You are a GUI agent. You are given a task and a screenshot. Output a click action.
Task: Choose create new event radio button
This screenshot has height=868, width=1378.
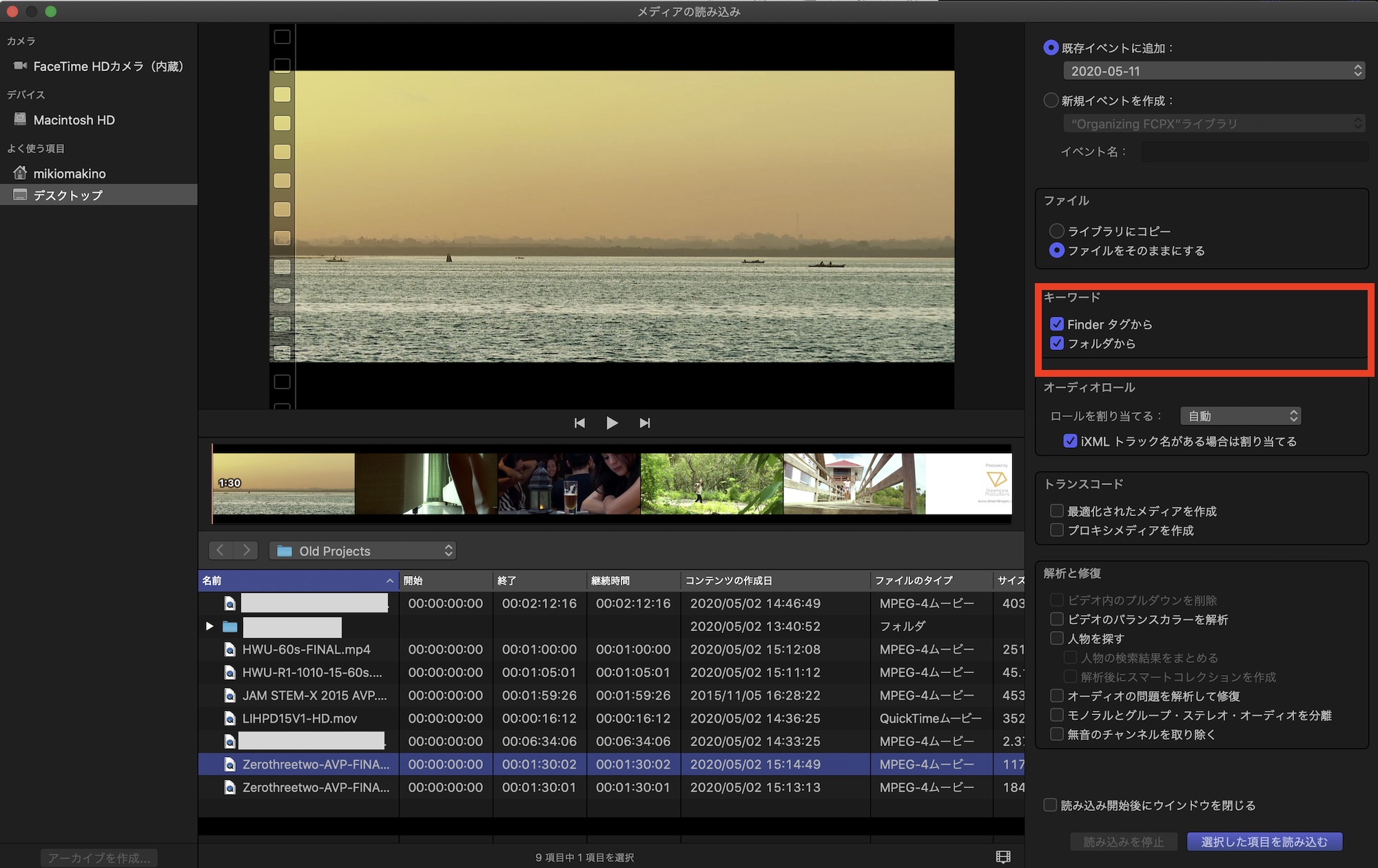pos(1051,101)
